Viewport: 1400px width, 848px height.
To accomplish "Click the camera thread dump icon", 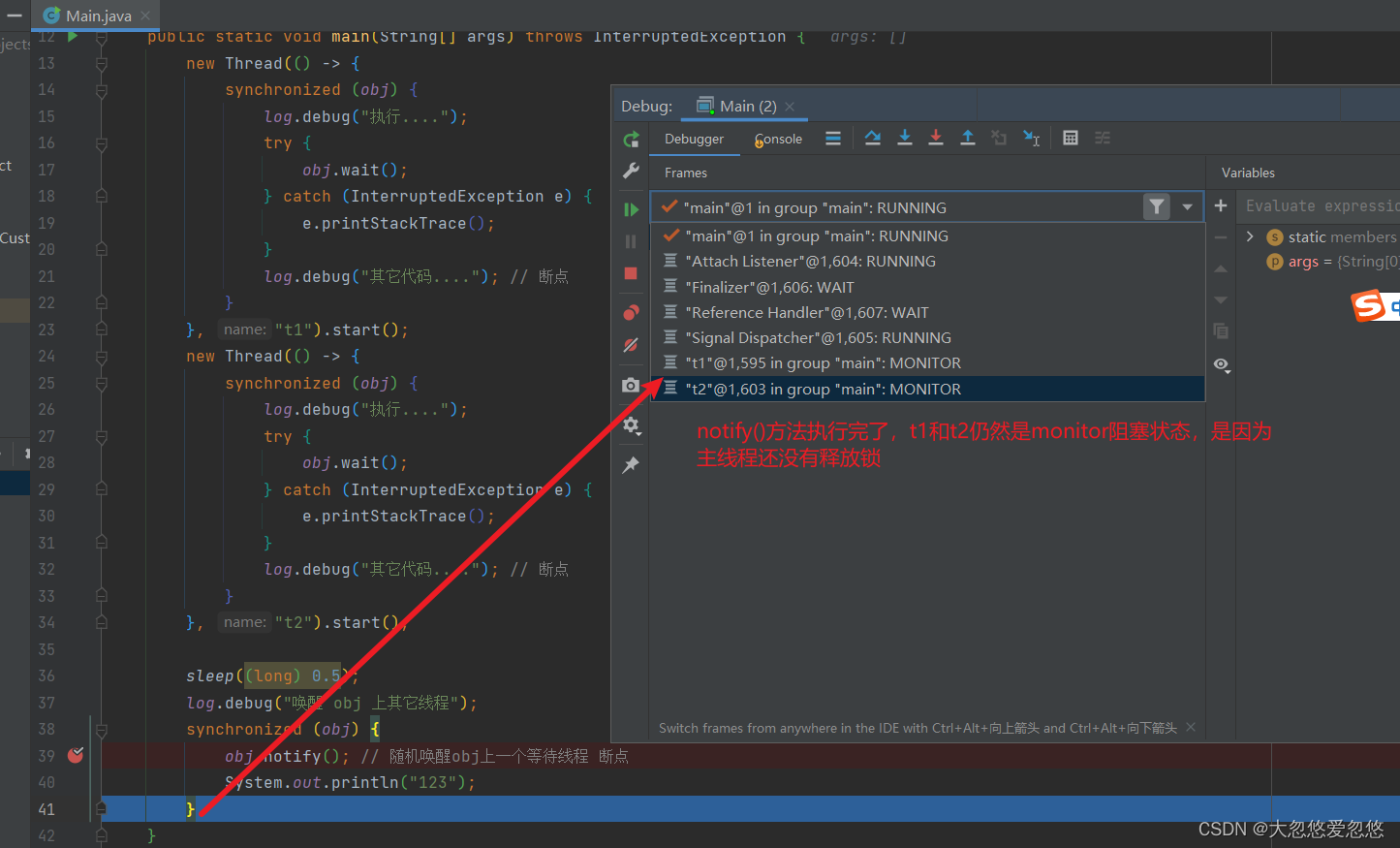I will [x=632, y=385].
